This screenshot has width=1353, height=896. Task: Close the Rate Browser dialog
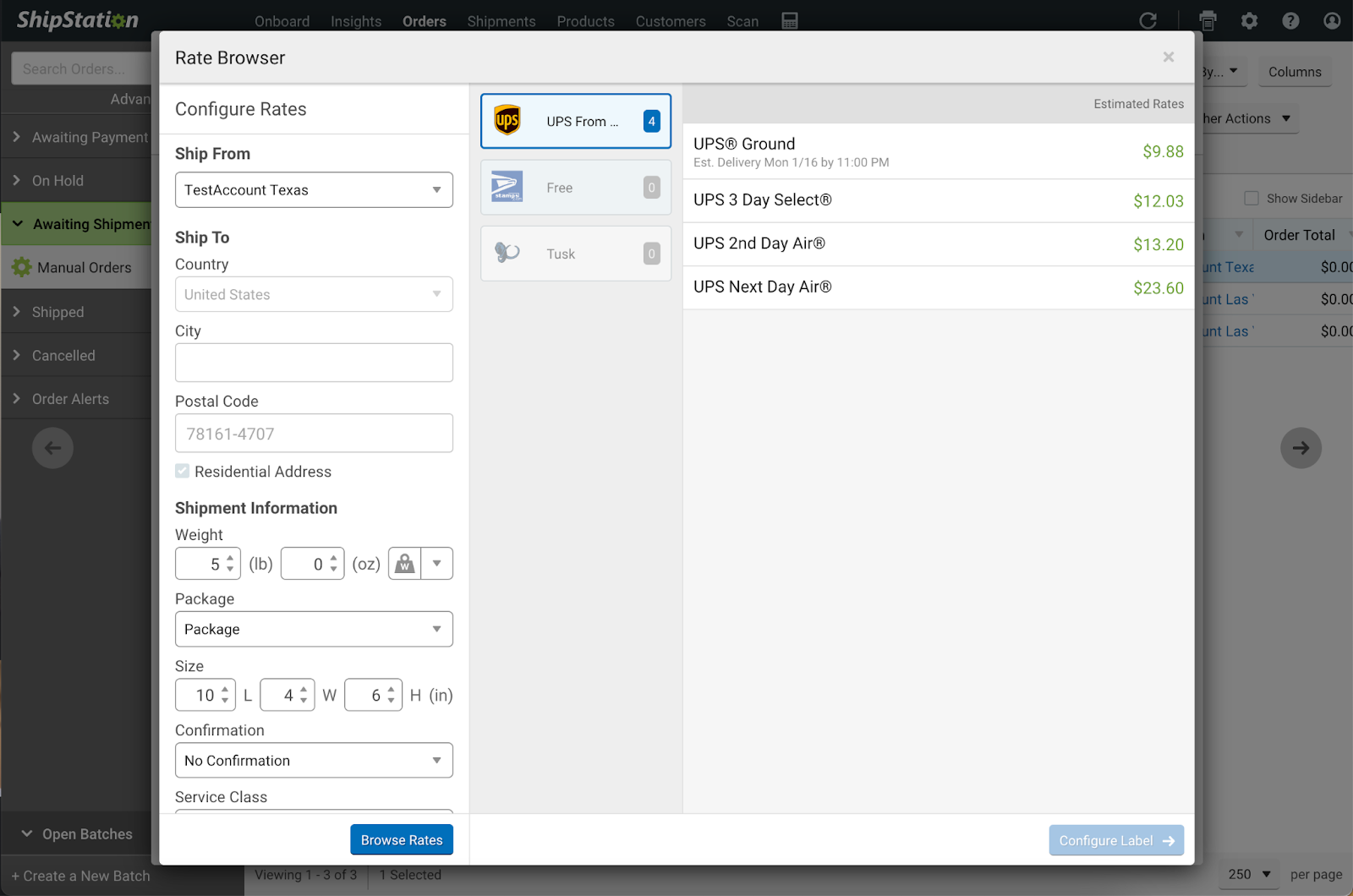click(x=1169, y=57)
